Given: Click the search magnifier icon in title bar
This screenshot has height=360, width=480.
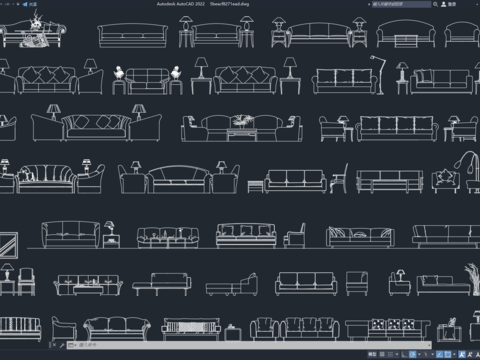Looking at the screenshot, I should click(x=435, y=4).
